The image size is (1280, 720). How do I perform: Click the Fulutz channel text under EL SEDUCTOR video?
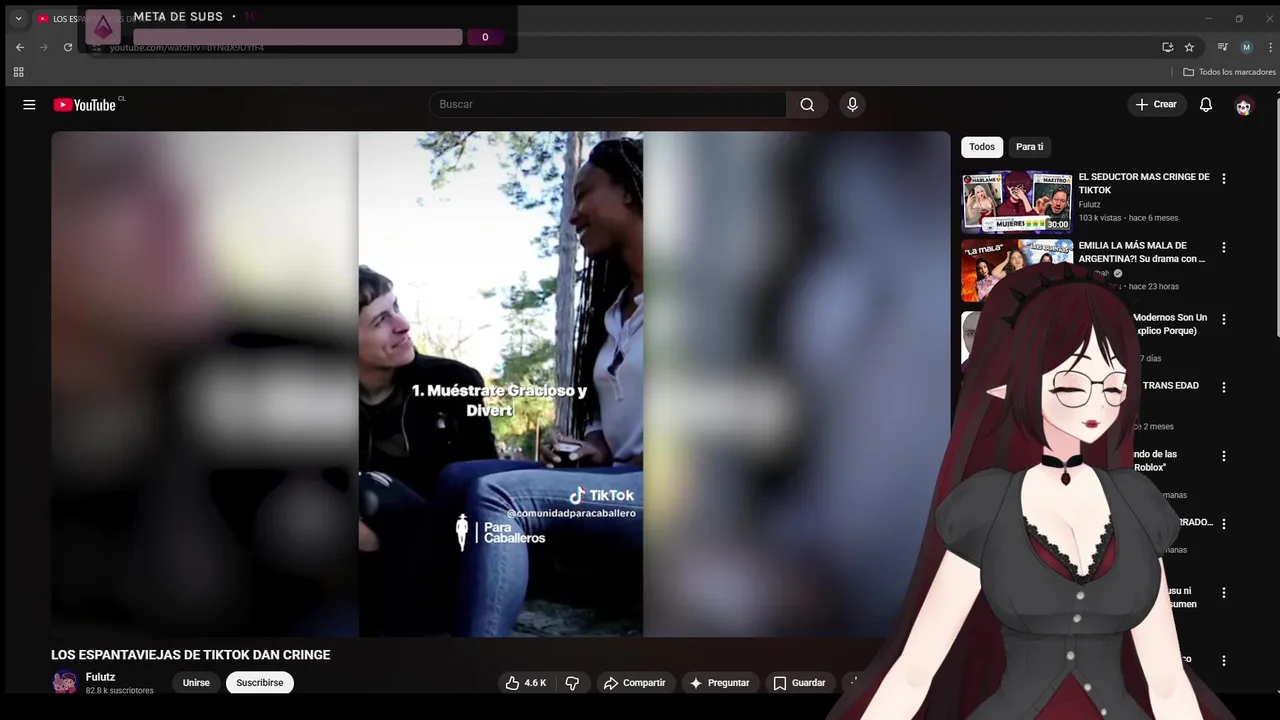[x=1089, y=204]
